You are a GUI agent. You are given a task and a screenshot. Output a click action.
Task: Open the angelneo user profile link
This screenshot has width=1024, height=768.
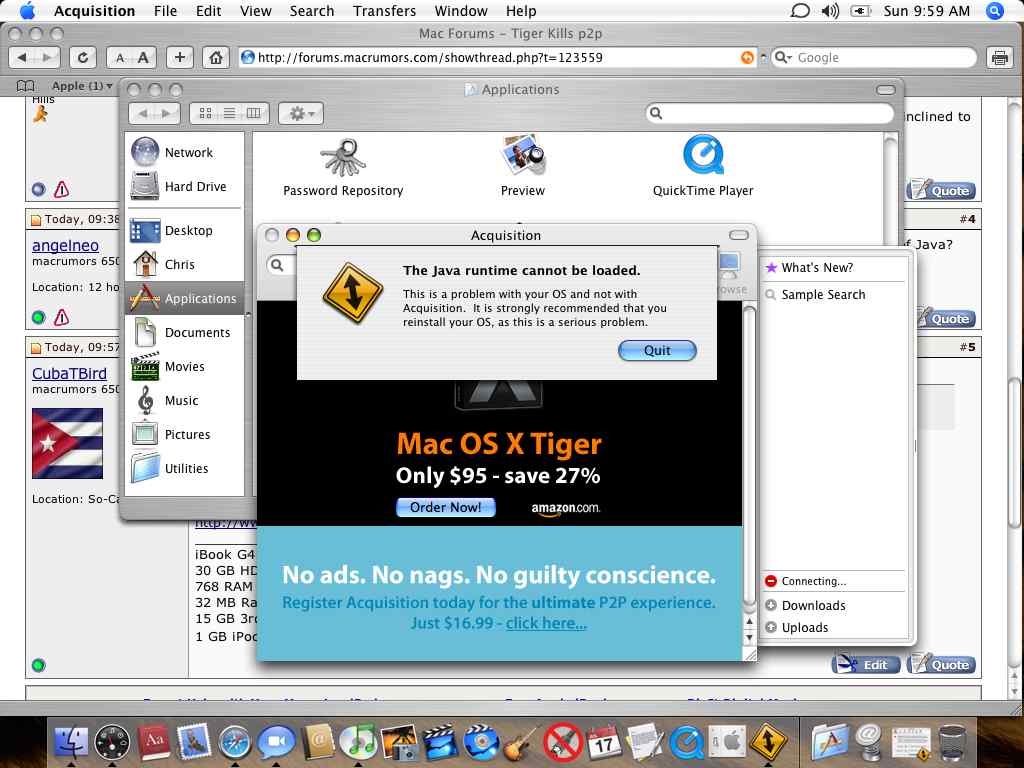(65, 246)
